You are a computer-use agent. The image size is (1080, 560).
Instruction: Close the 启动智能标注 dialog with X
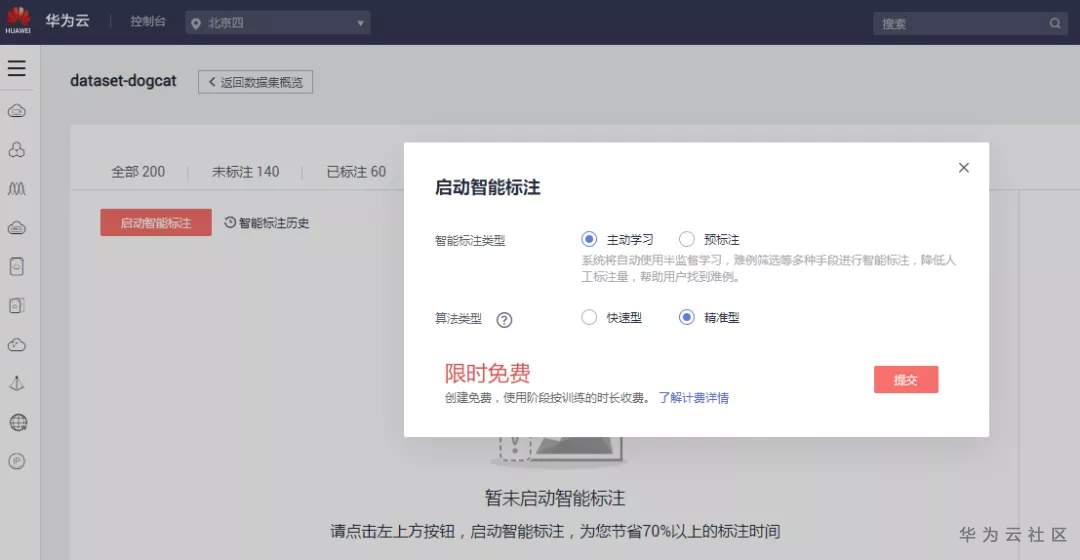(x=964, y=167)
